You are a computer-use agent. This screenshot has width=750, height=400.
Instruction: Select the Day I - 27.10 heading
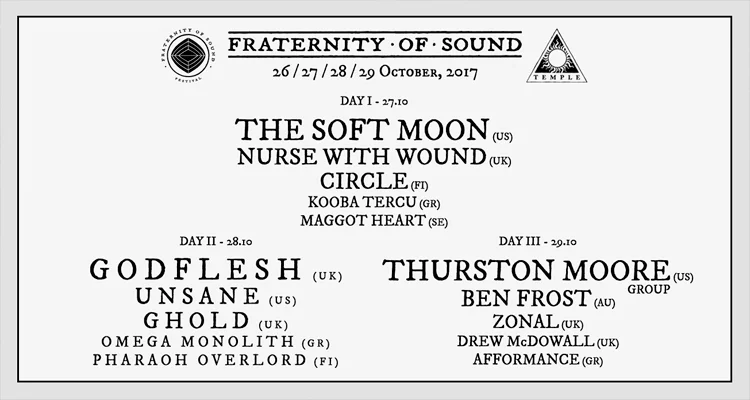pyautogui.click(x=374, y=101)
